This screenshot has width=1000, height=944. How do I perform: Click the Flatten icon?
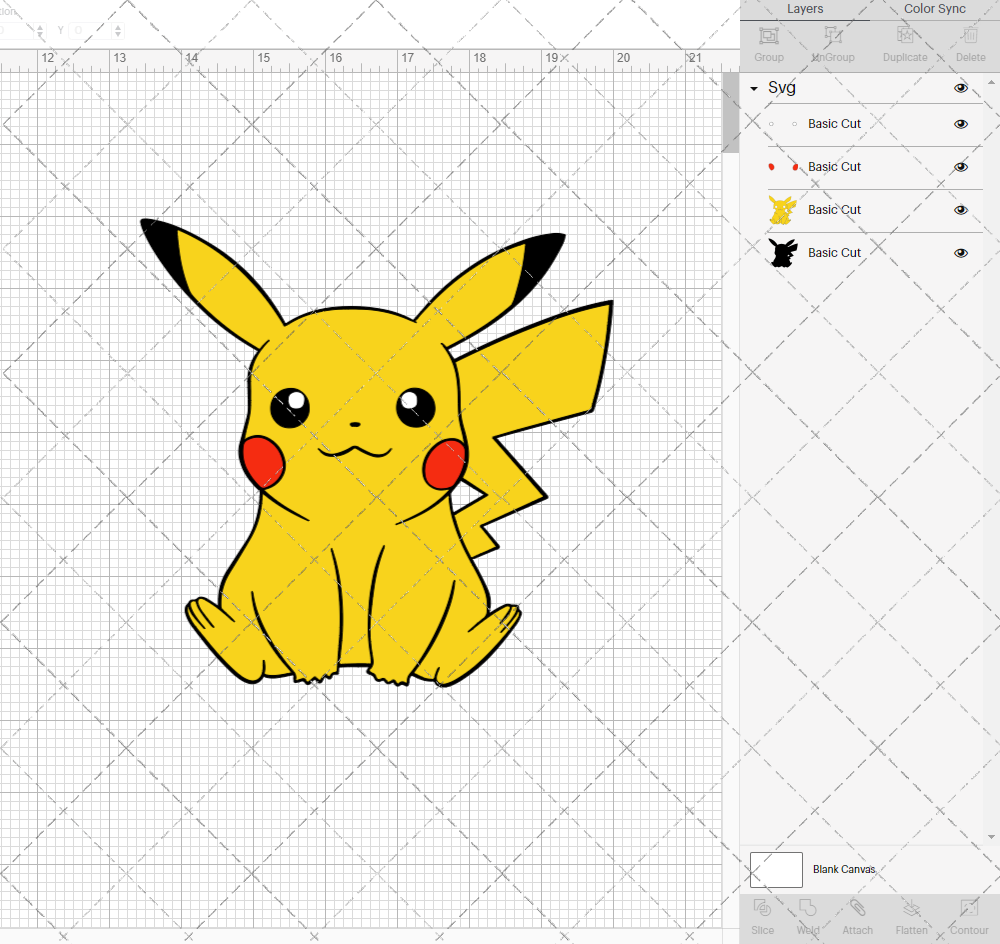click(x=911, y=908)
